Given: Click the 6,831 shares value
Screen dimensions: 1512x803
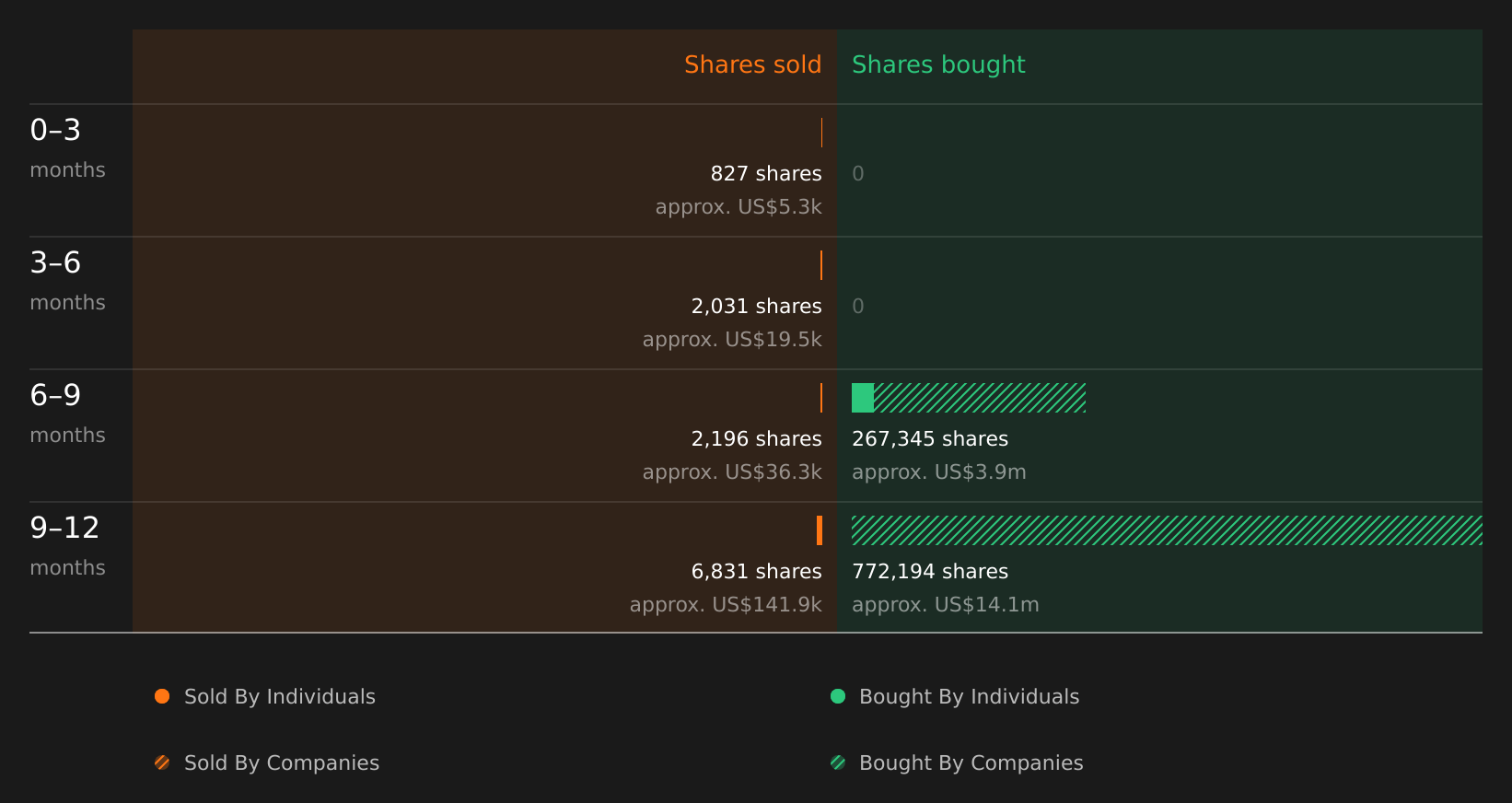Looking at the screenshot, I should pyautogui.click(x=756, y=572).
